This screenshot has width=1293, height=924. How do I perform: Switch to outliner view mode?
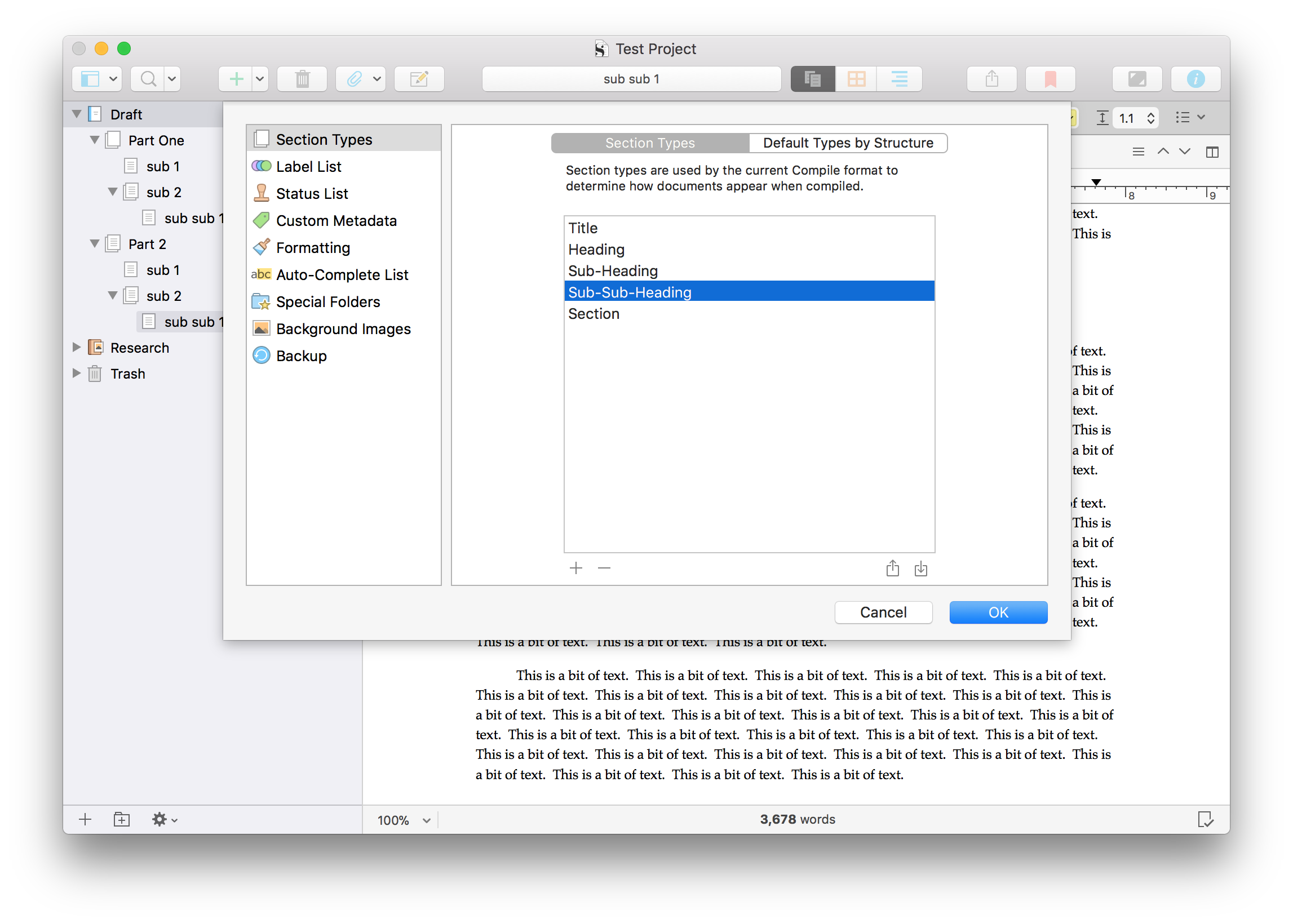pos(899,78)
